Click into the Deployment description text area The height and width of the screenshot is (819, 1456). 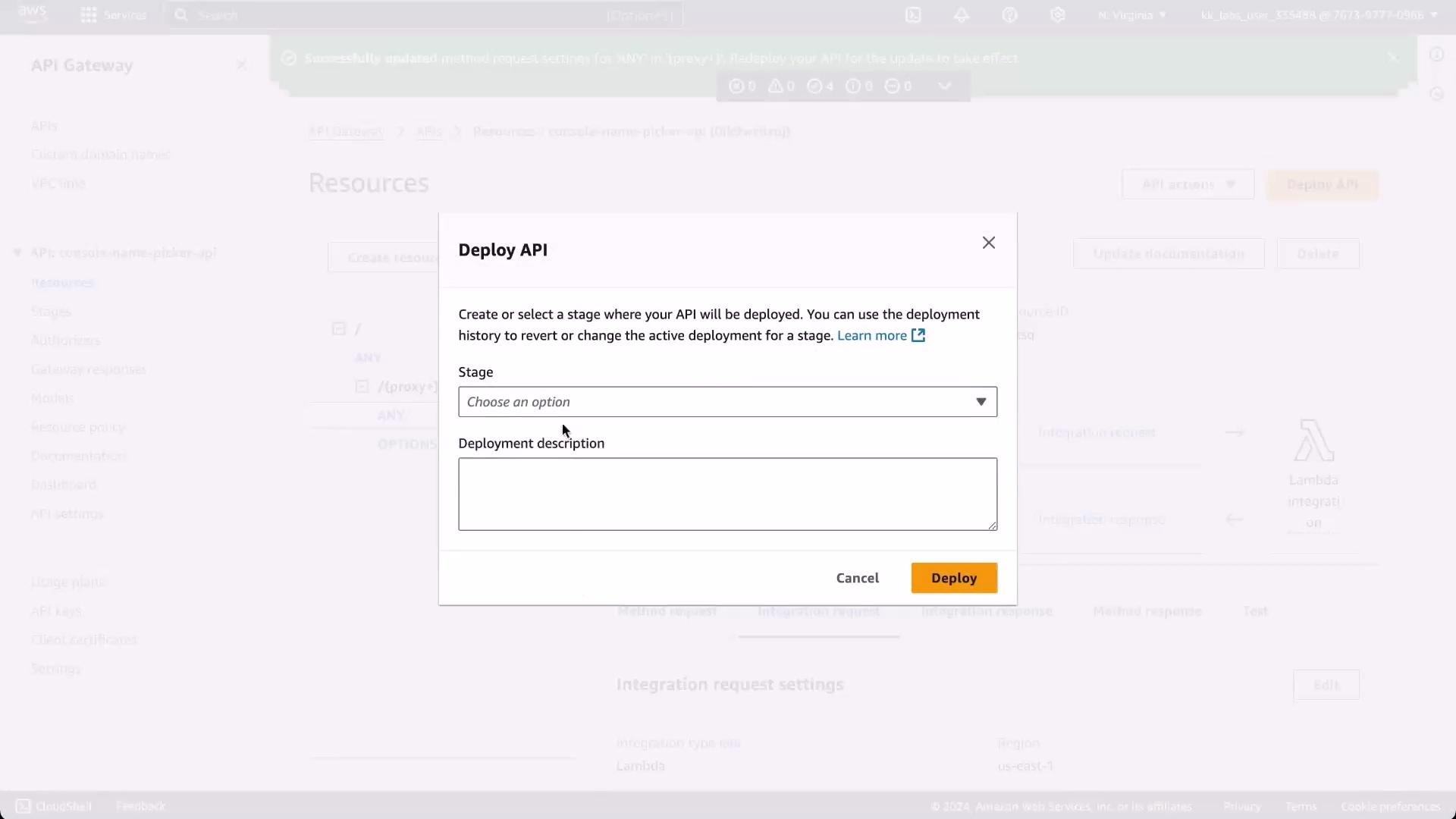point(727,494)
